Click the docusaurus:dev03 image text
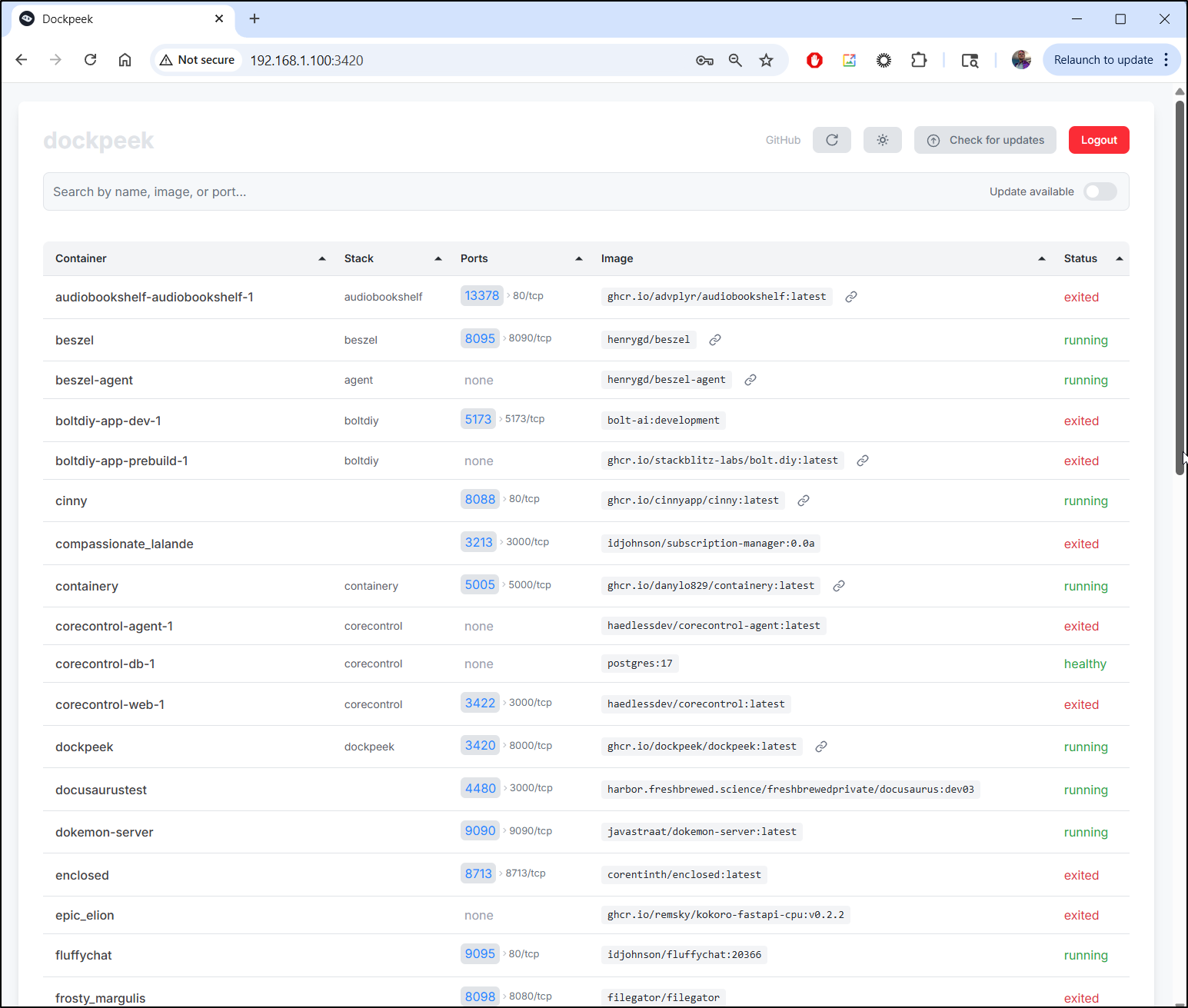The width and height of the screenshot is (1188, 1008). click(x=790, y=790)
